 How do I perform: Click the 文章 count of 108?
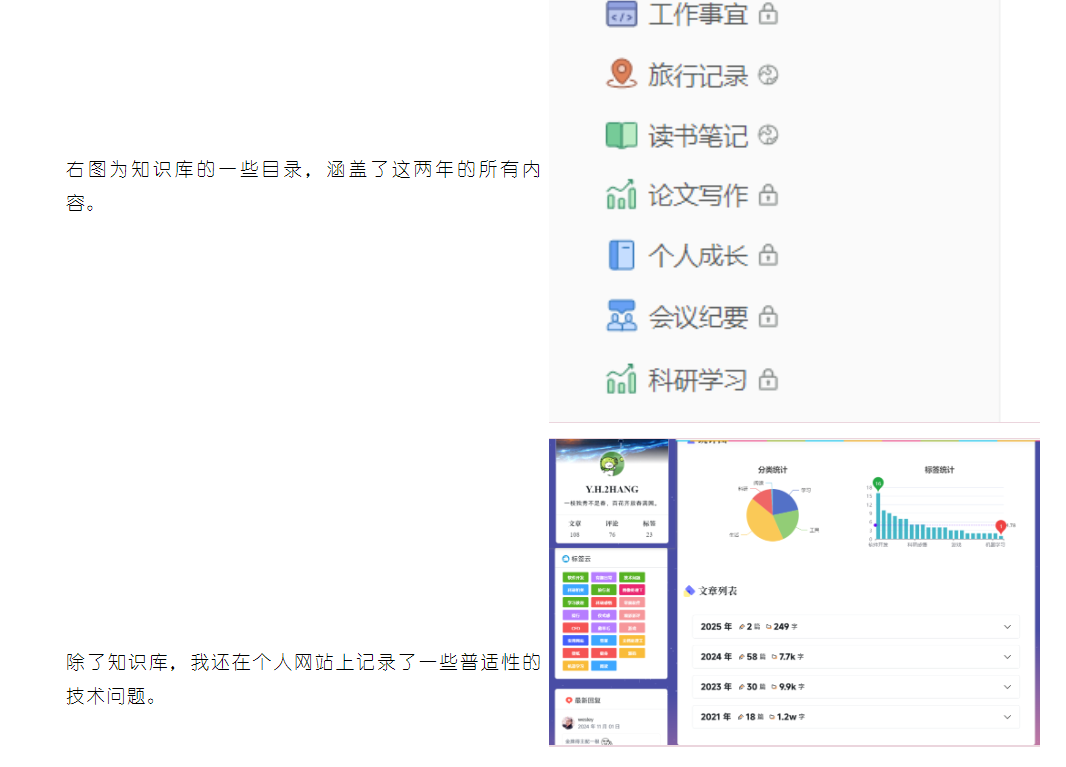[575, 534]
